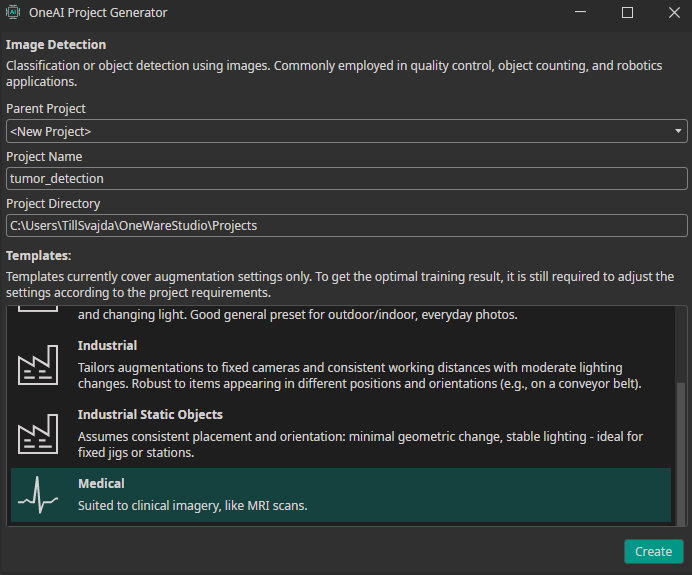Viewport: 692px width, 575px height.
Task: Focus the Project Name field with tumor_detection
Action: coord(346,178)
